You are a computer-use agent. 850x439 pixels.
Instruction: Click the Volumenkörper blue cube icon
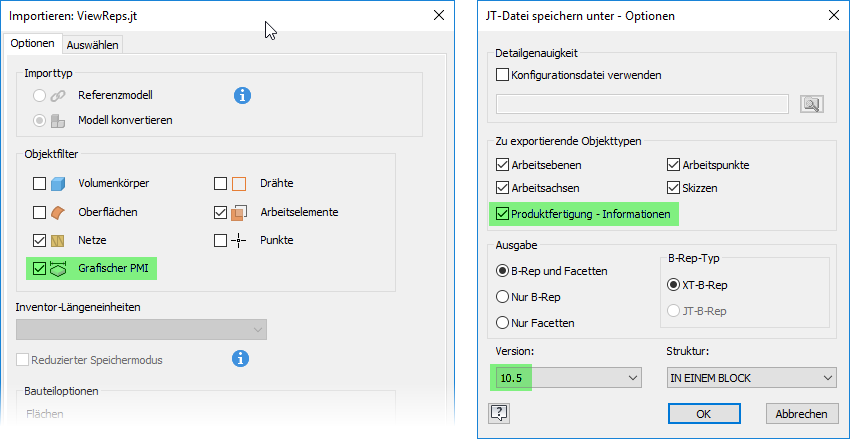(x=59, y=184)
